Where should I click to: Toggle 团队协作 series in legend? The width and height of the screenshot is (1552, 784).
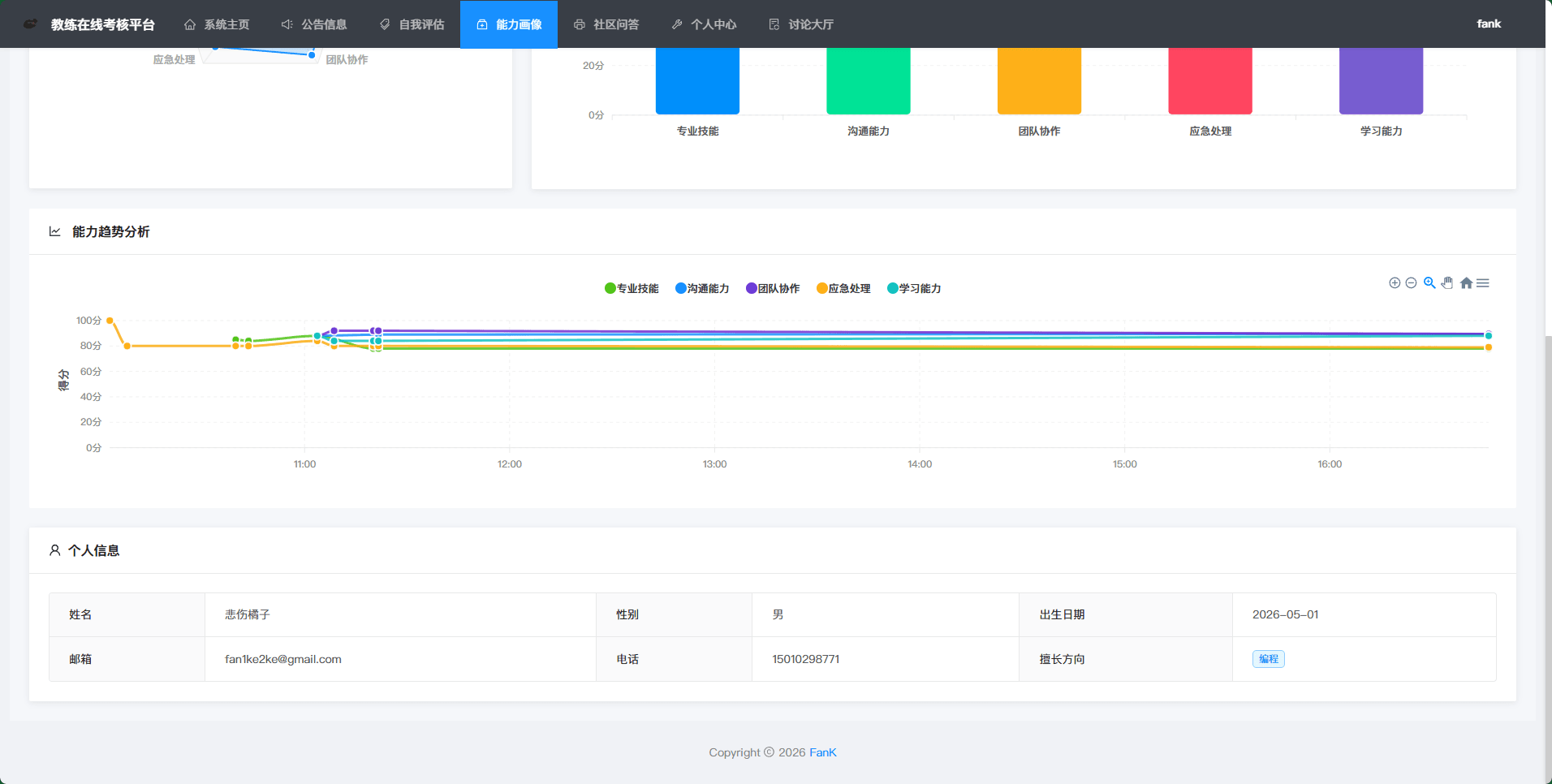pos(773,288)
